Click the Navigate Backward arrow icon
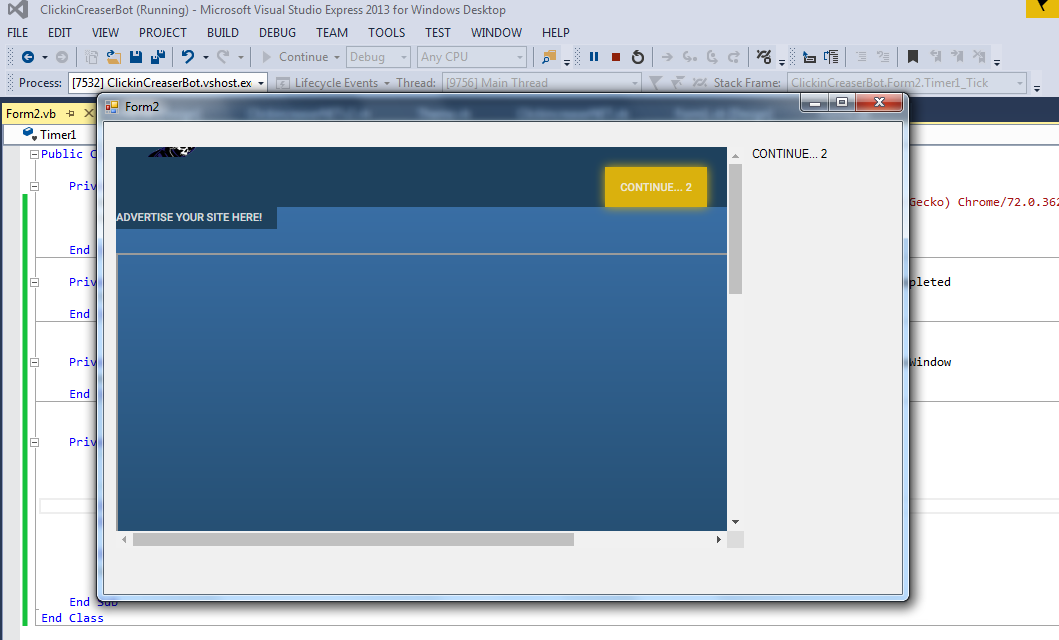The height and width of the screenshot is (640, 1059). [x=28, y=57]
